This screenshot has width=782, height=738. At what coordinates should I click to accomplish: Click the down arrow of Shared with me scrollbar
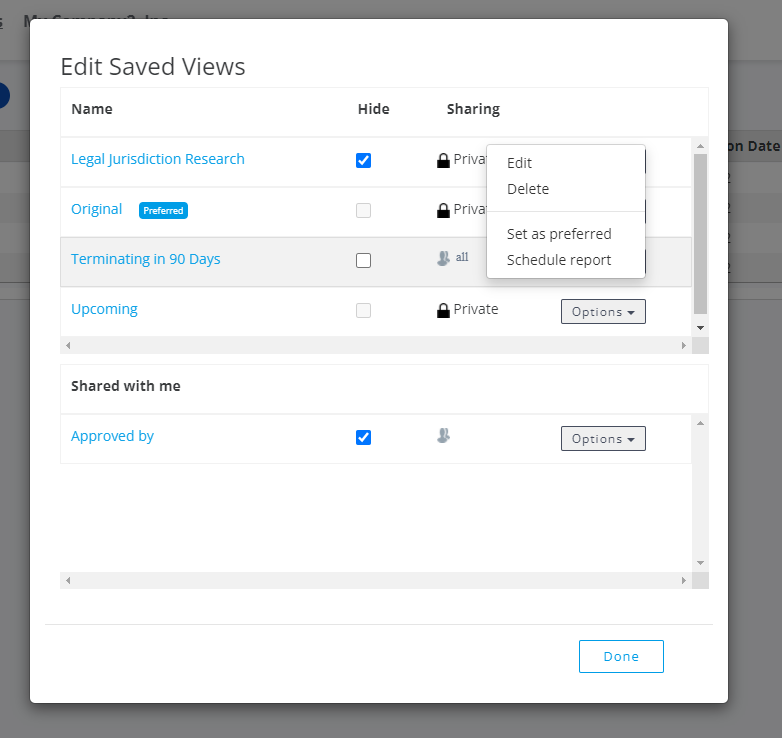[x=700, y=562]
